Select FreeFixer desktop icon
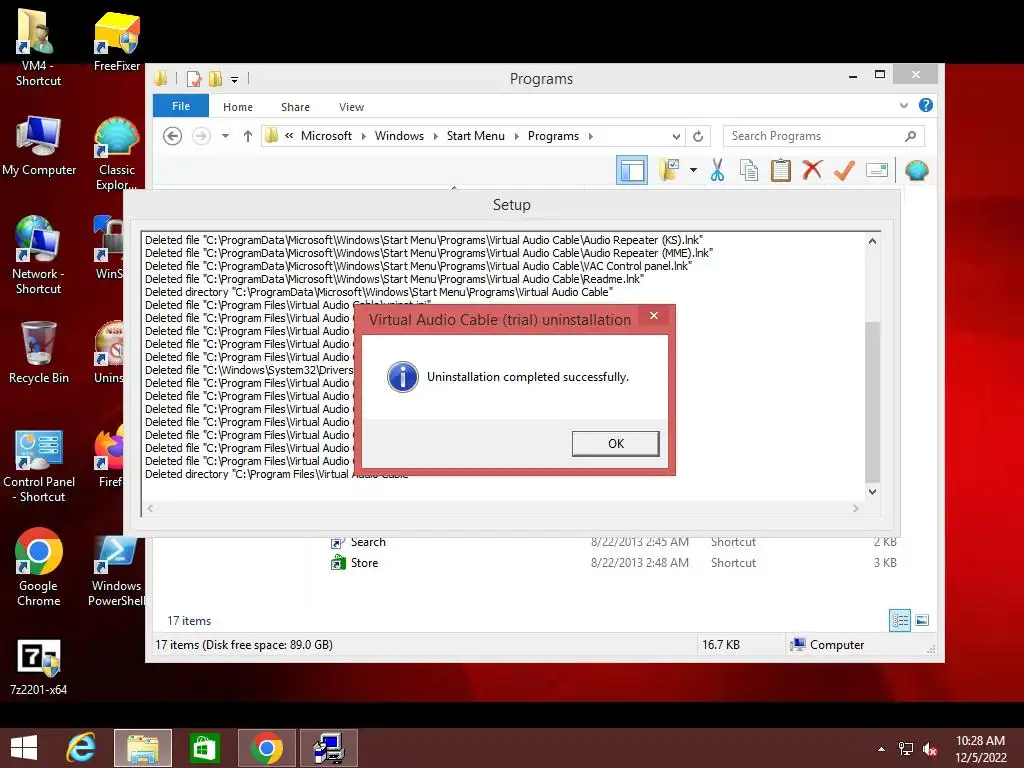1024x768 pixels. (116, 40)
